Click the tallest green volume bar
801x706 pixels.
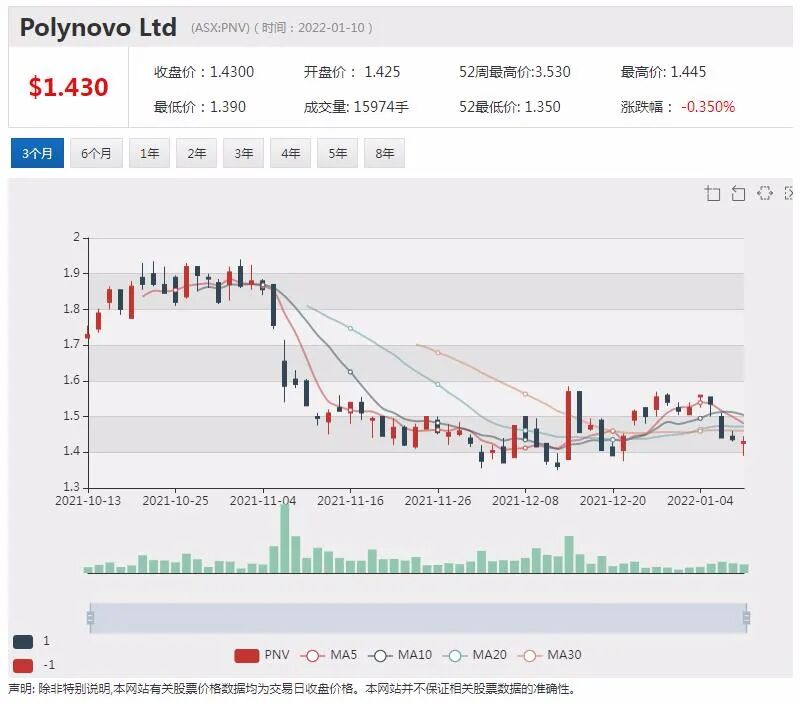[285, 538]
